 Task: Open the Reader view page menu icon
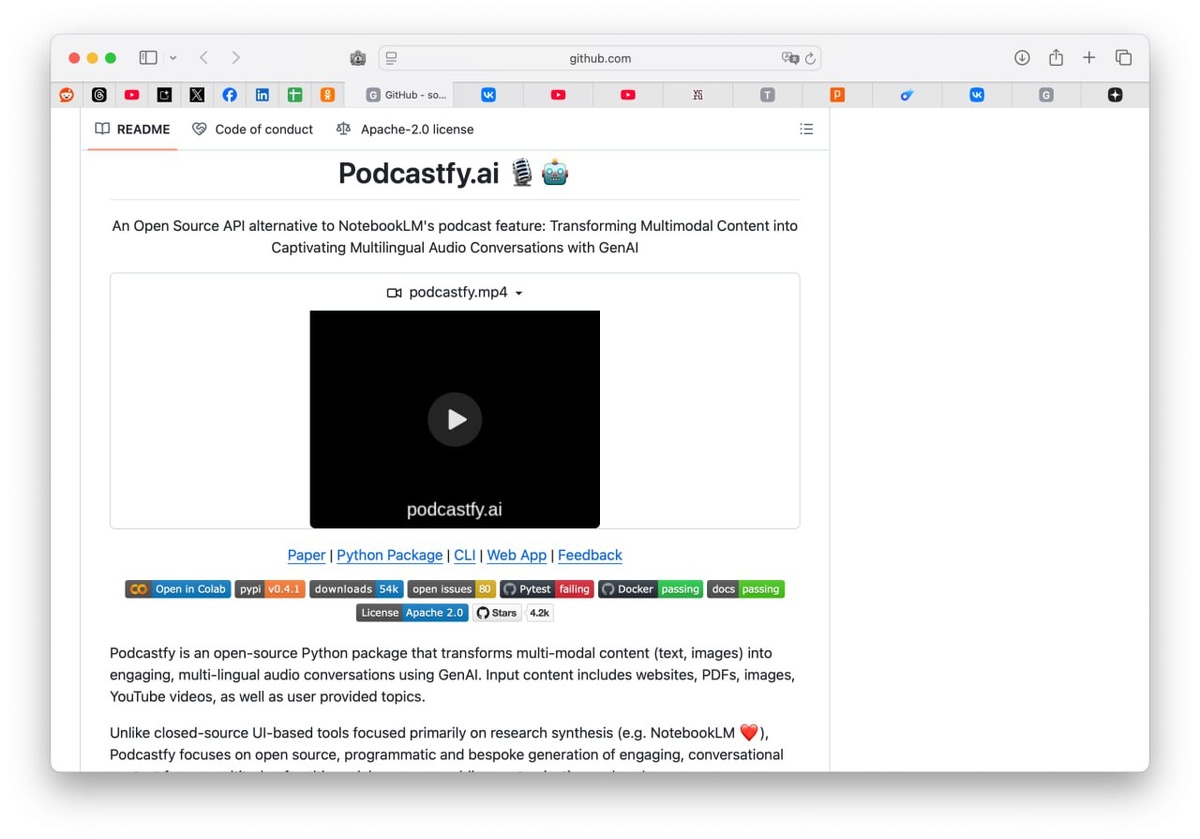pos(391,58)
